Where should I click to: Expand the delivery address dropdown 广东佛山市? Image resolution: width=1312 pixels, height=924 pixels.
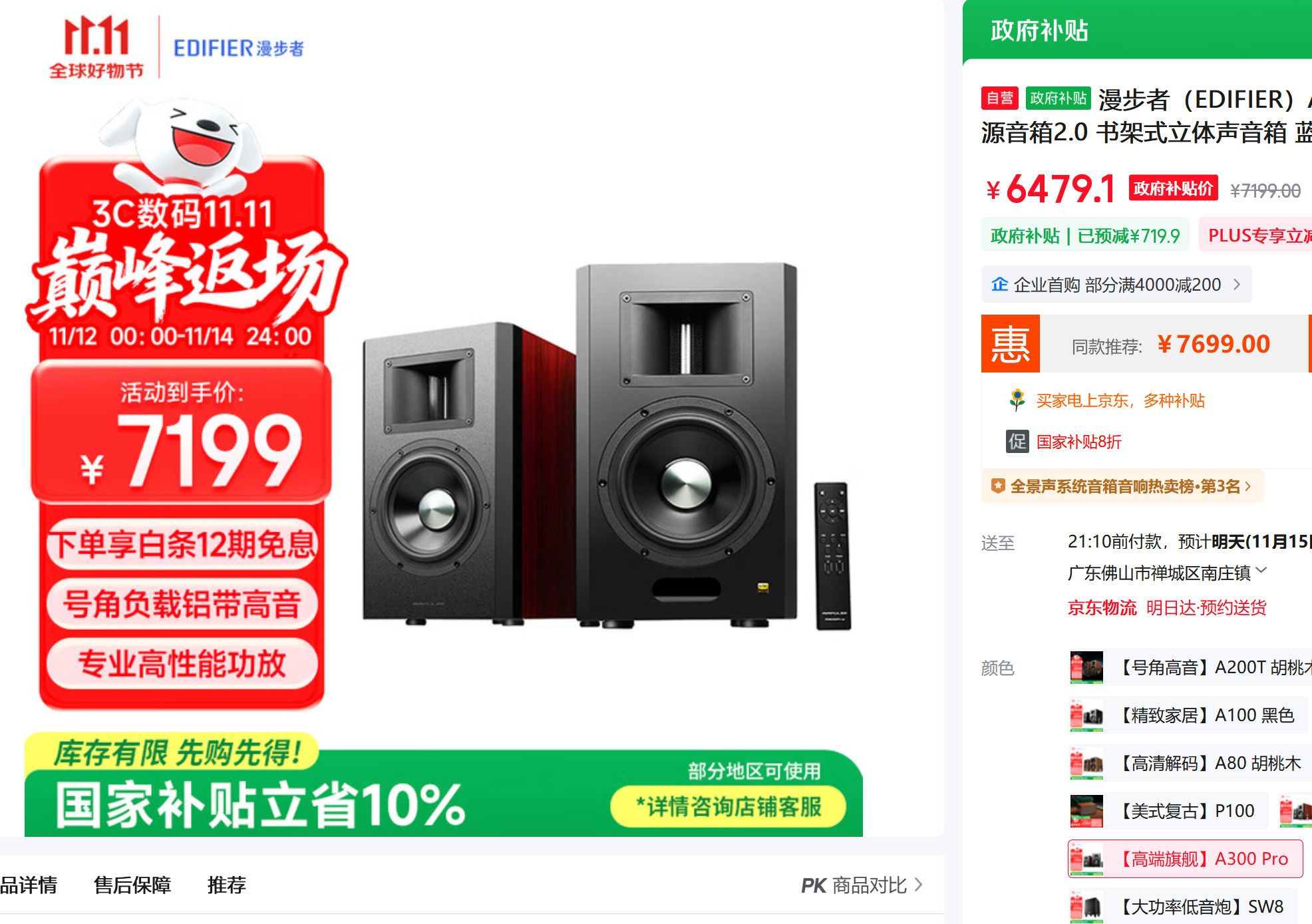click(1167, 573)
